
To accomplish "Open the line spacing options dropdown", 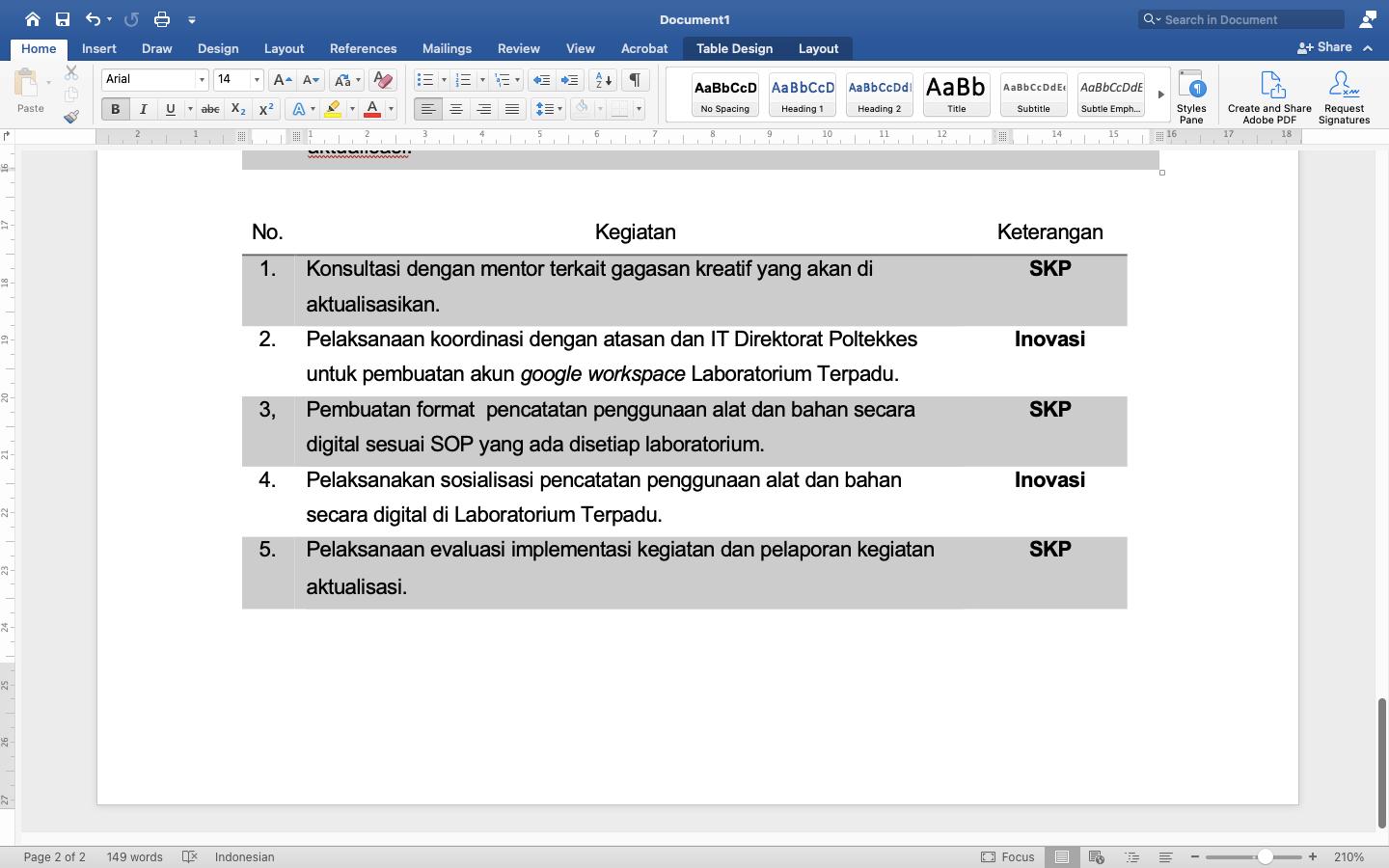I will (558, 109).
